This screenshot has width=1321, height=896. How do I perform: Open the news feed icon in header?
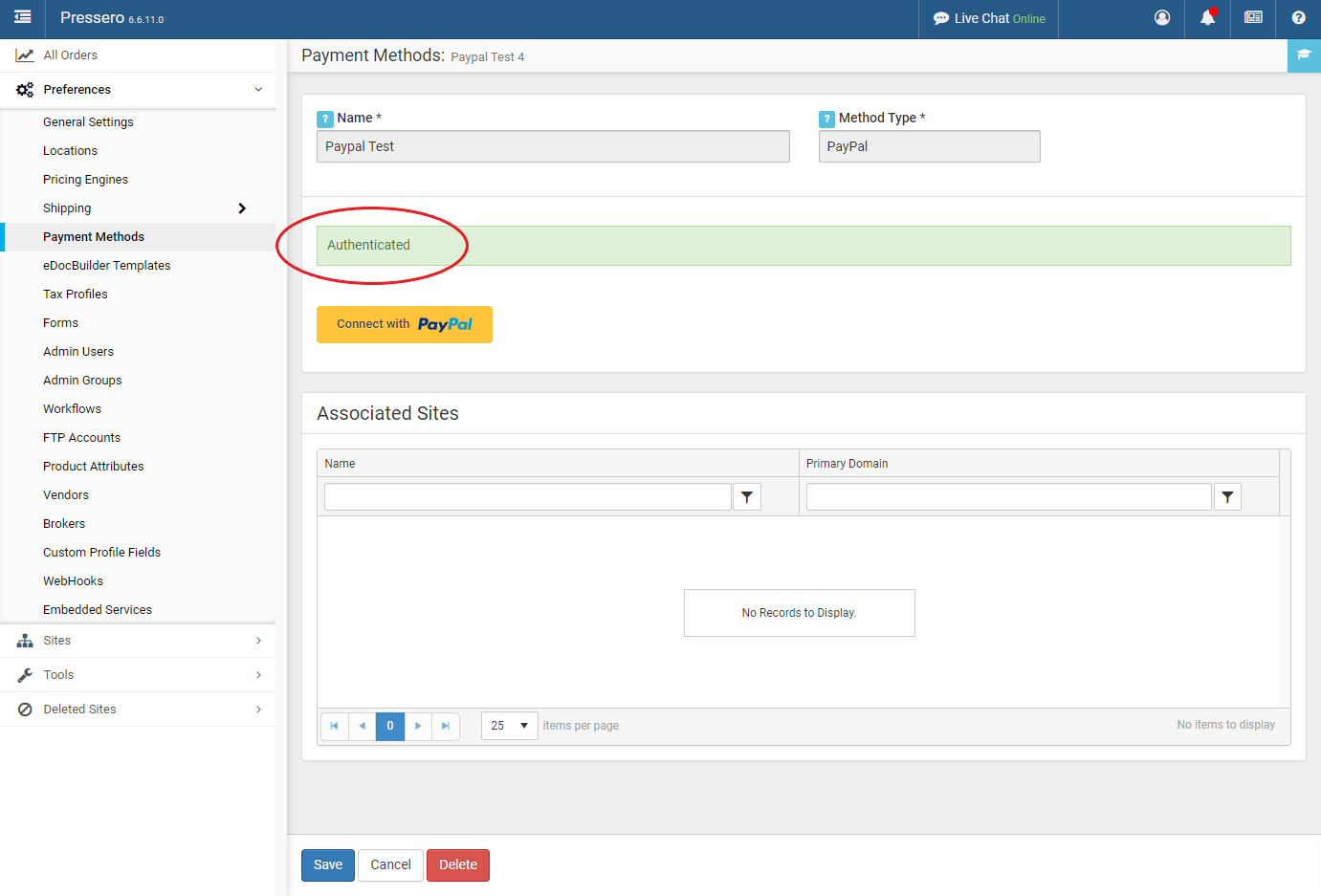pyautogui.click(x=1253, y=17)
